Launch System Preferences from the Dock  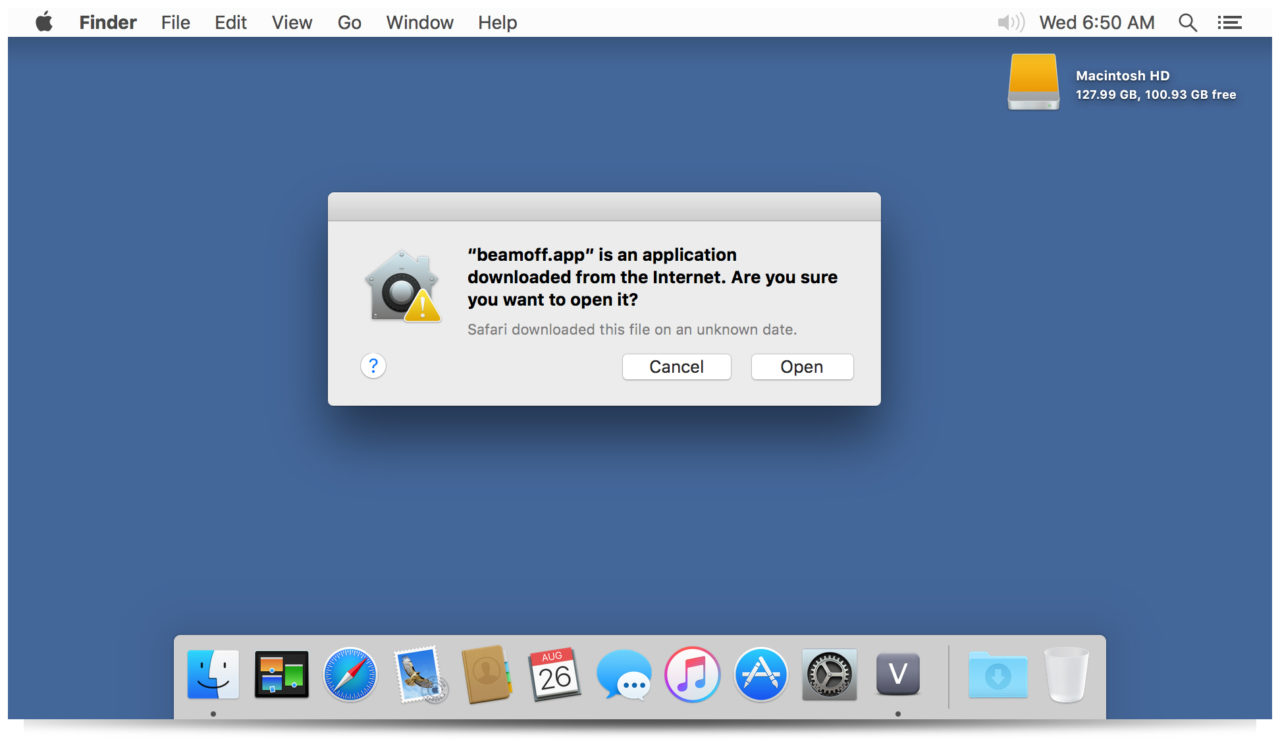click(x=828, y=675)
